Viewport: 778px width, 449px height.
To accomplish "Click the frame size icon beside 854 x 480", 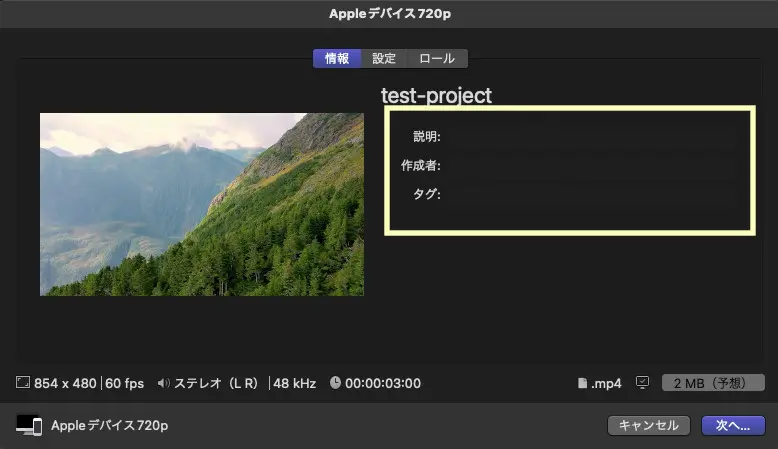I will point(23,382).
